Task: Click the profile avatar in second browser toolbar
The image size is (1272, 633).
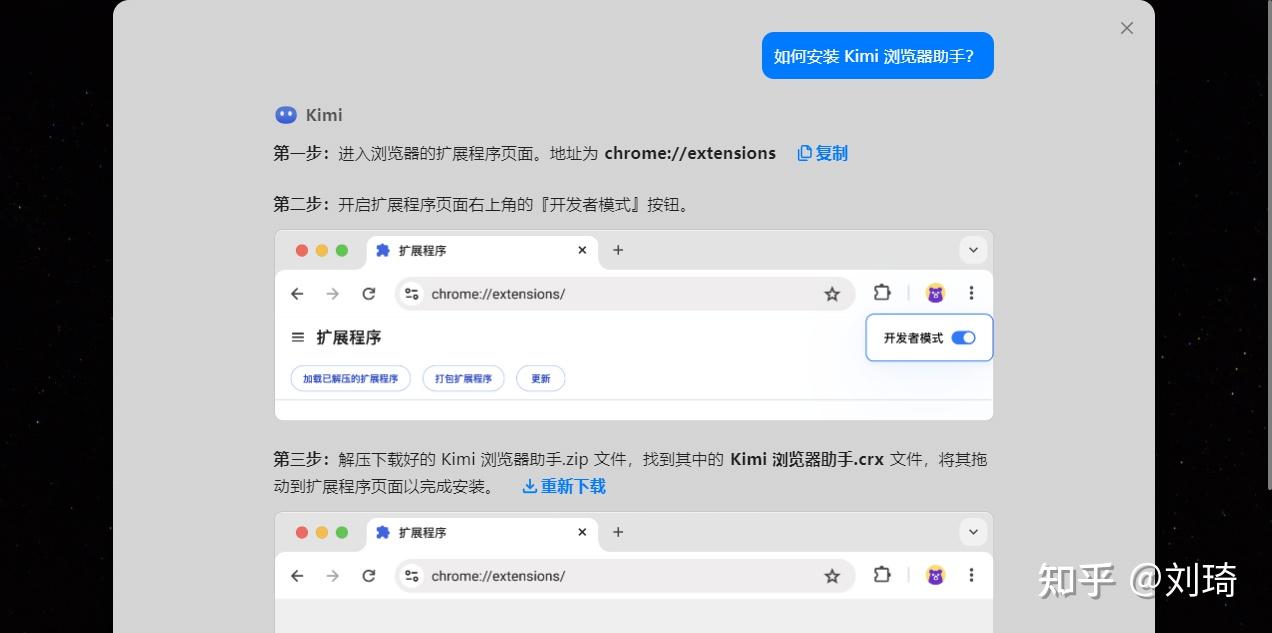Action: click(936, 575)
